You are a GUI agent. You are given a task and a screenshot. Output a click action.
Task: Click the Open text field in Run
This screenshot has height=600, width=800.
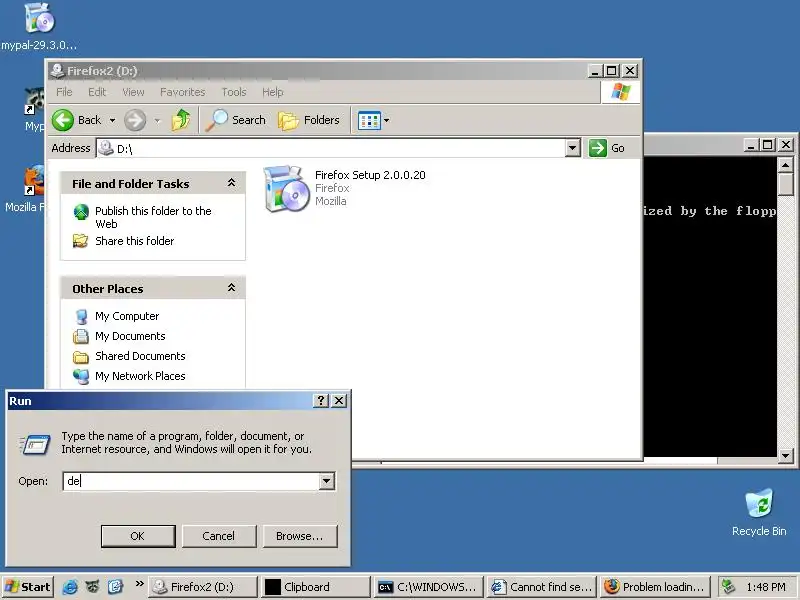pos(191,481)
